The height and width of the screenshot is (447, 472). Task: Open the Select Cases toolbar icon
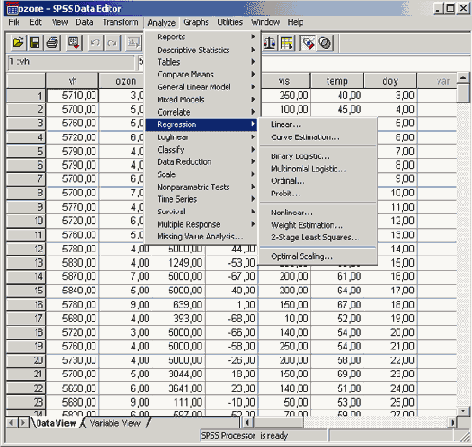(x=287, y=43)
